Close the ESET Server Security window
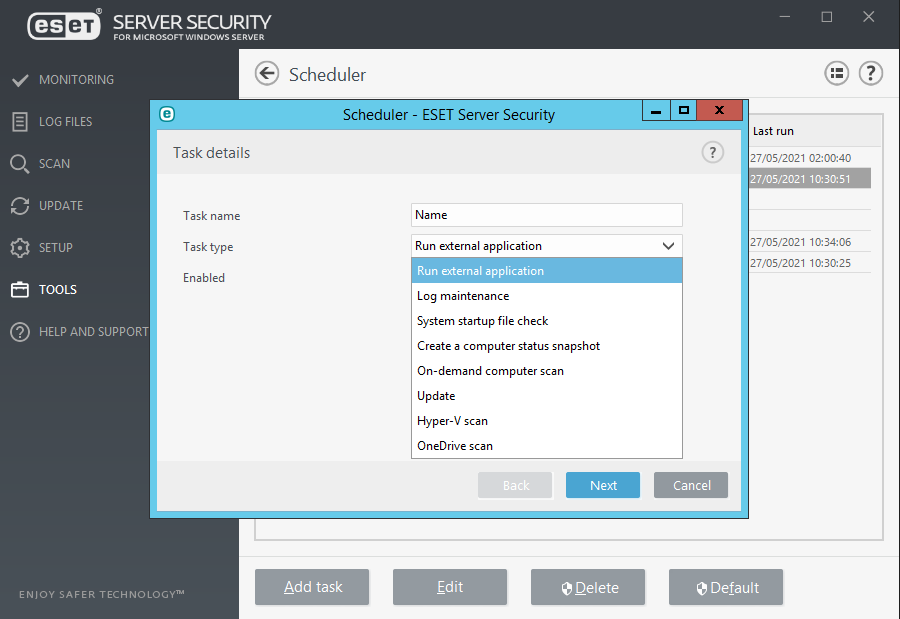 868,17
